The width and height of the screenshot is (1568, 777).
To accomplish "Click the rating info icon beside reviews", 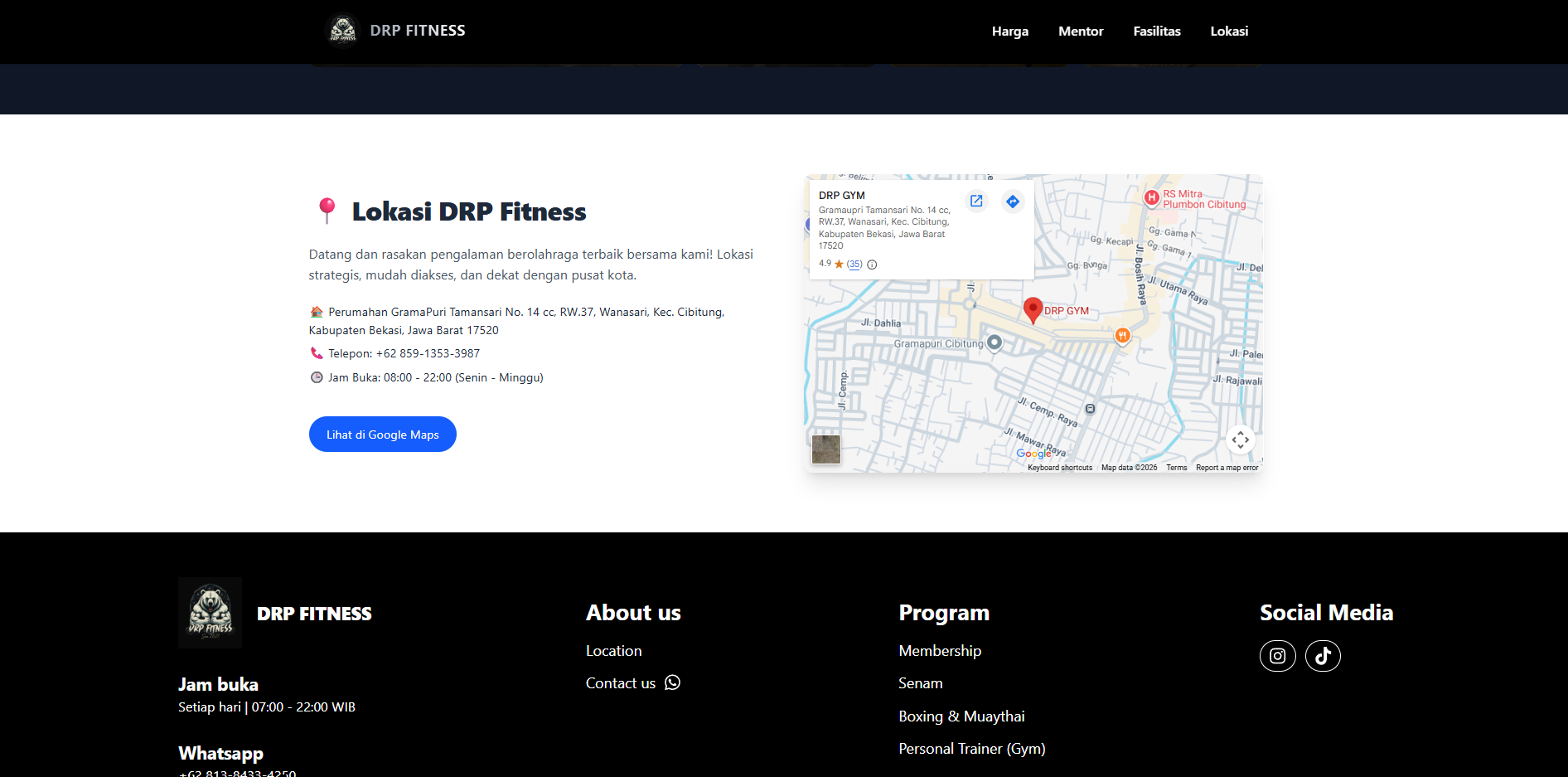I will [x=872, y=265].
